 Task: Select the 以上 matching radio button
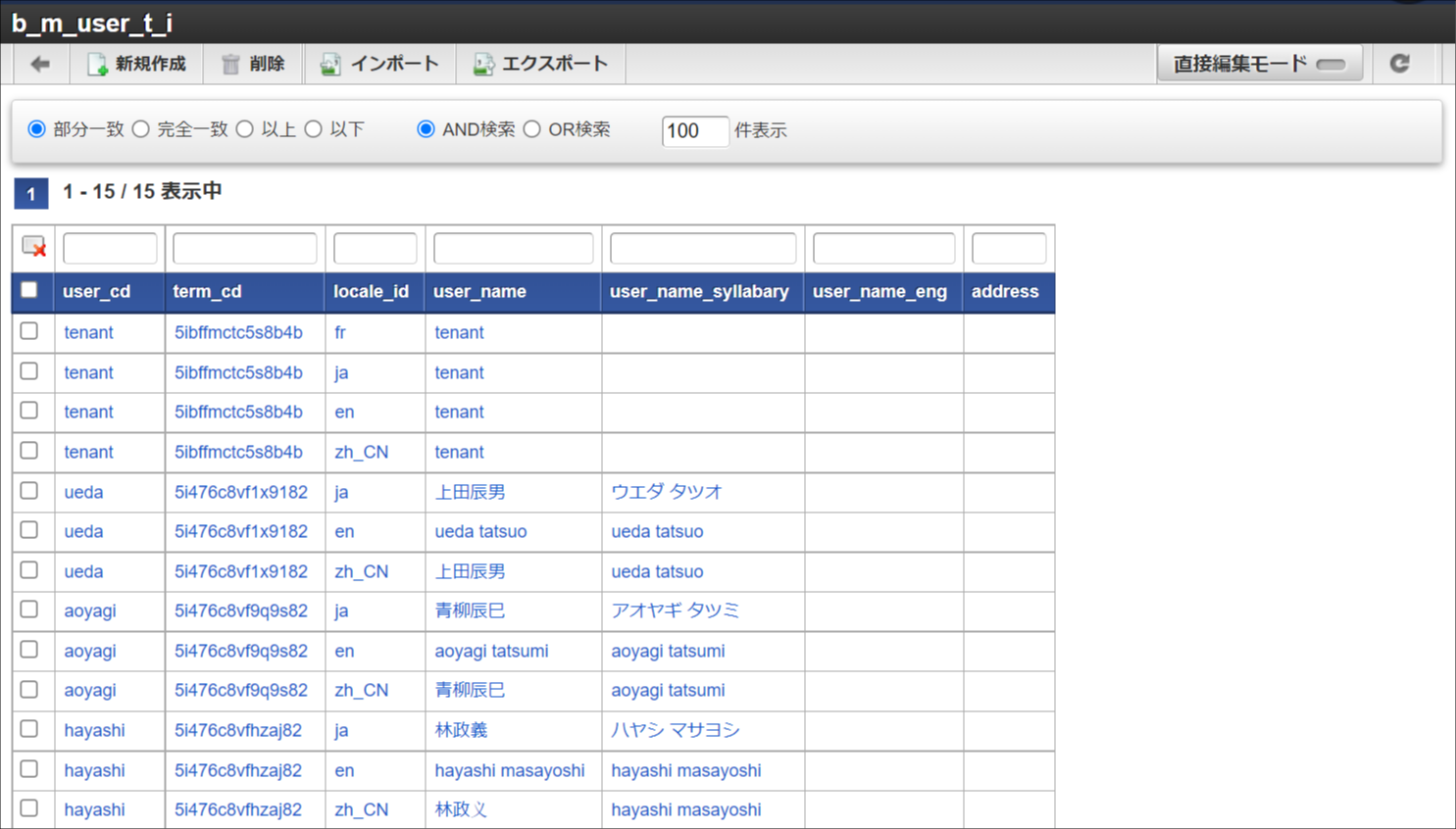point(245,128)
